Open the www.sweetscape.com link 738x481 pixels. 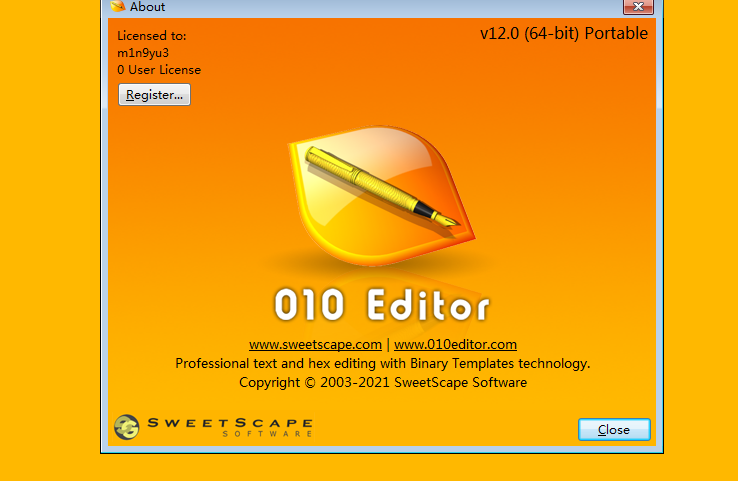[x=315, y=345]
